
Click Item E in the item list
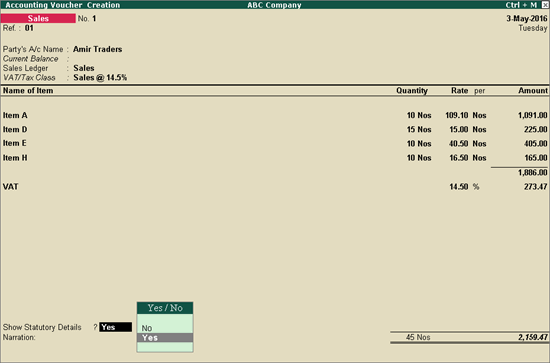tap(15, 143)
